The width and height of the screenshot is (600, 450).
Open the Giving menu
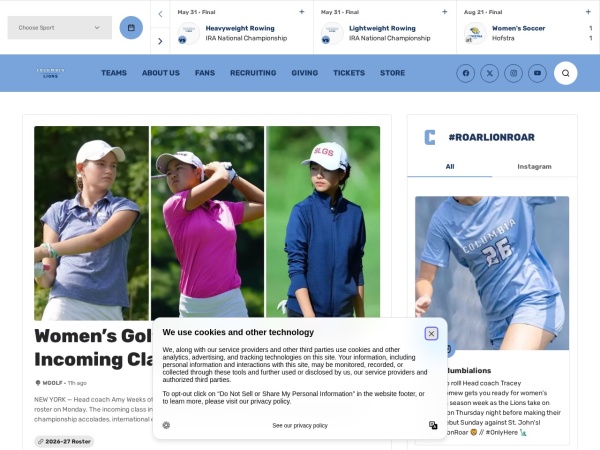(x=305, y=73)
